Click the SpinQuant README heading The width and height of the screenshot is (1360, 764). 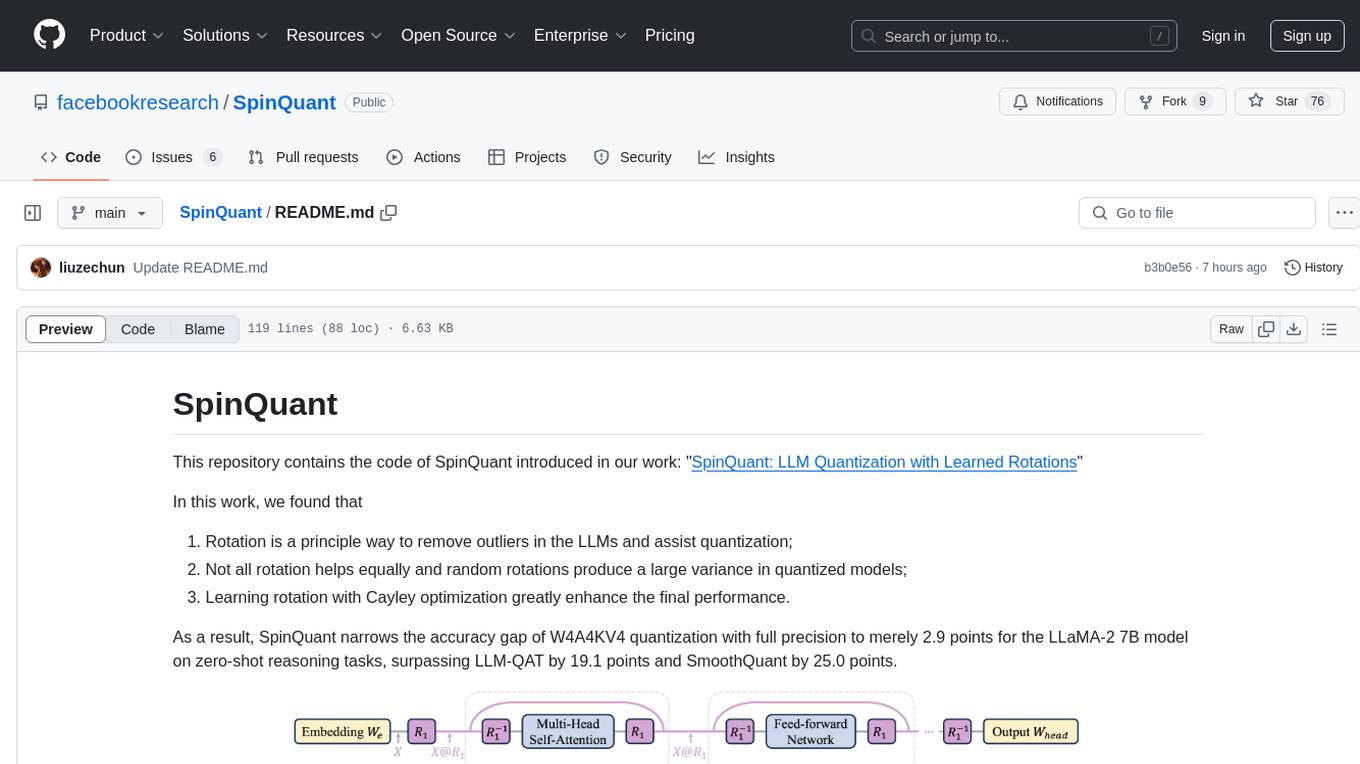click(x=255, y=404)
